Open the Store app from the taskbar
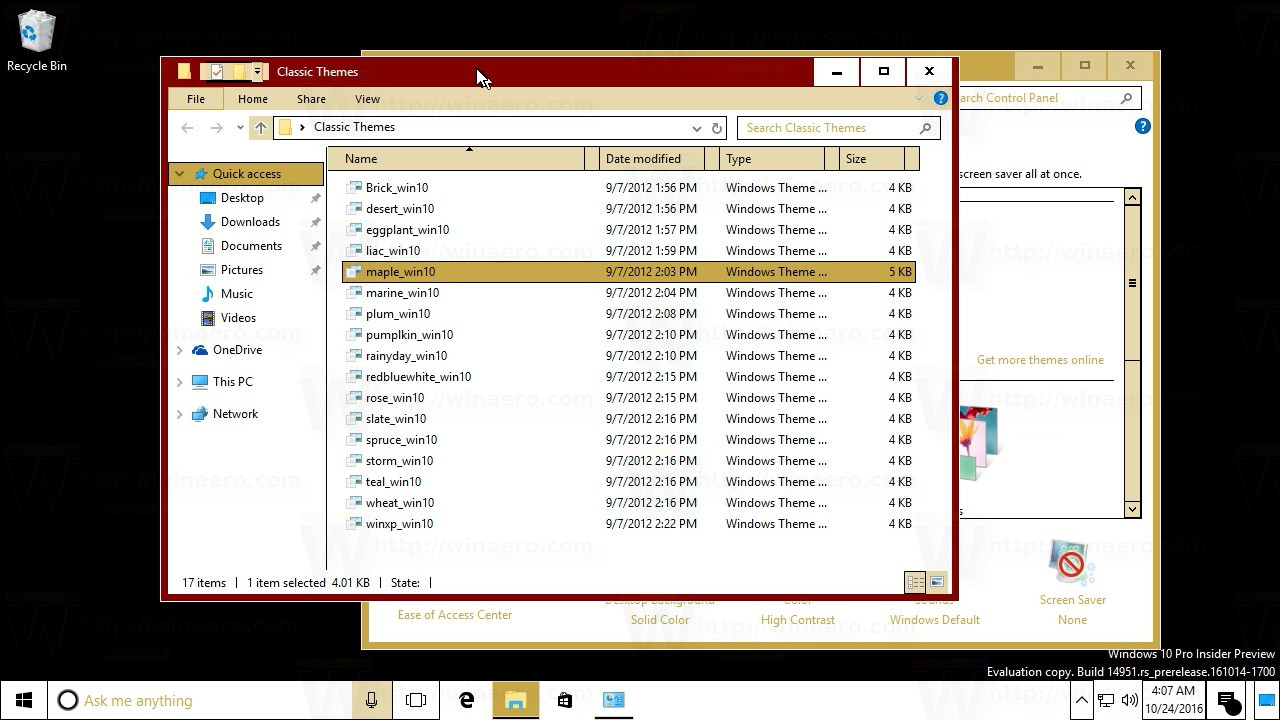1280x720 pixels. coord(564,700)
